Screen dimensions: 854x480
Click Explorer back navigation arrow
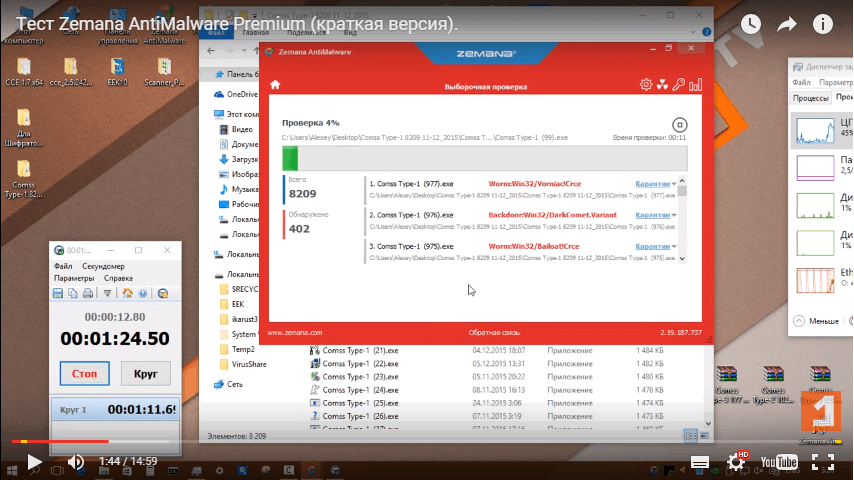point(211,51)
